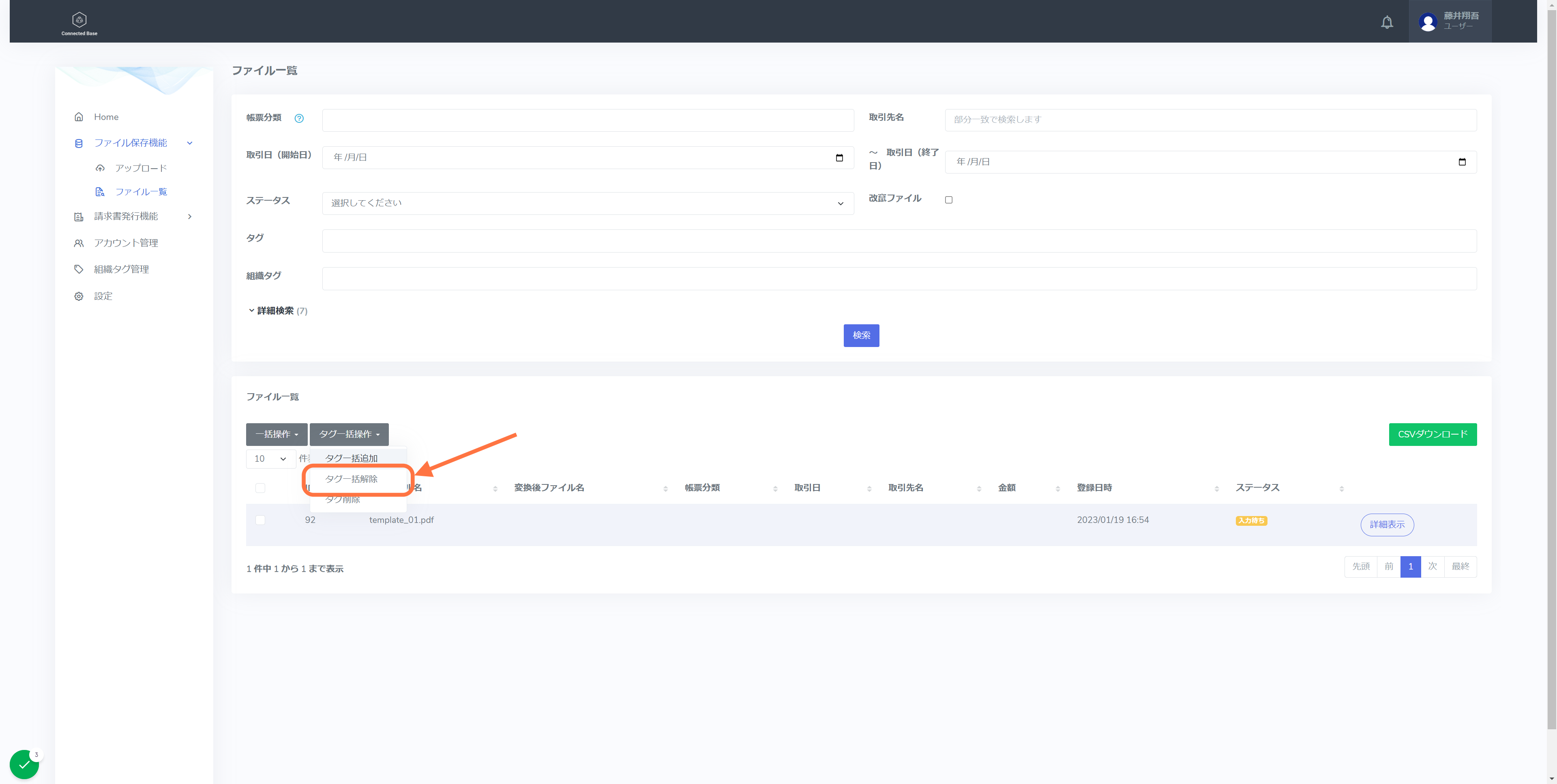Open 組織タグ管理 in sidebar

[x=121, y=269]
